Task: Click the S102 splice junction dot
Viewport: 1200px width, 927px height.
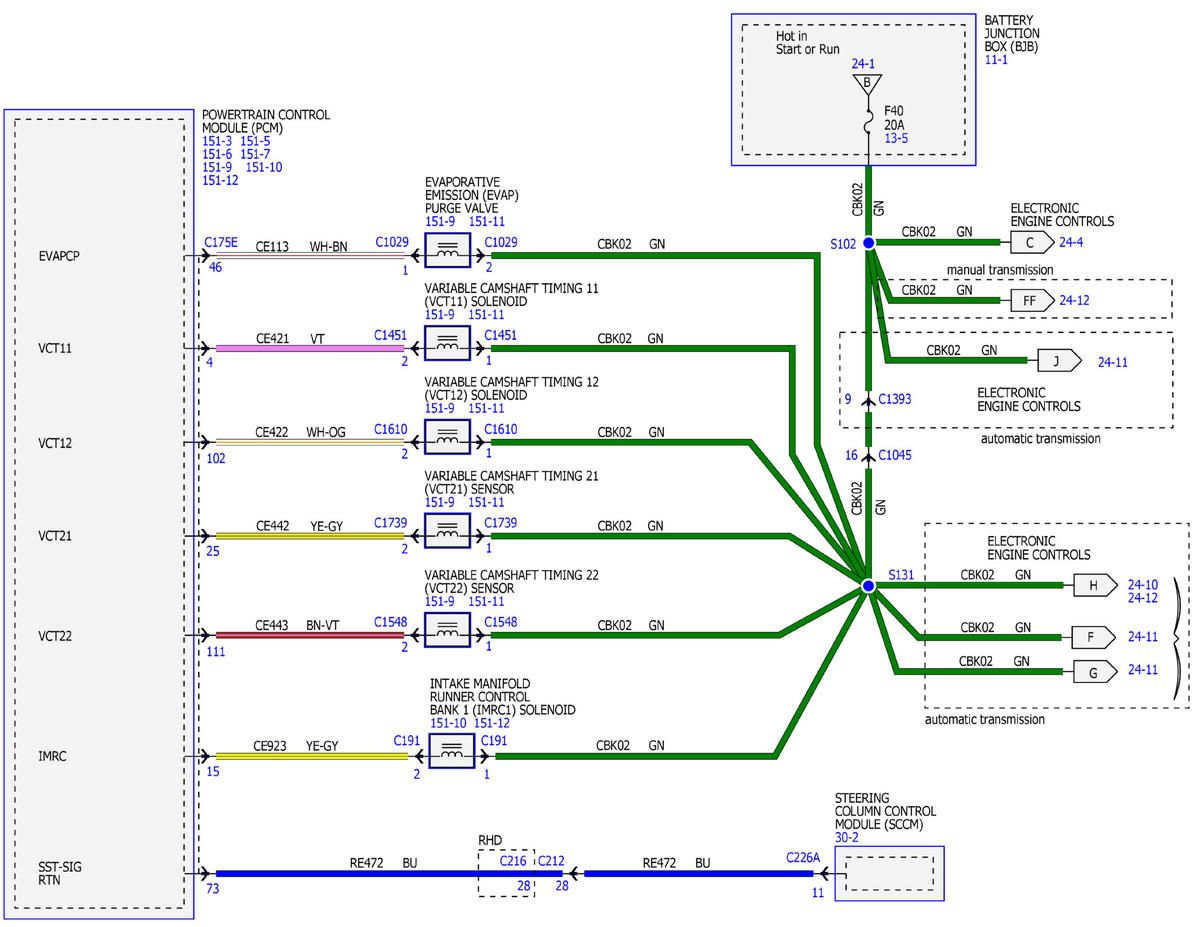Action: point(868,243)
